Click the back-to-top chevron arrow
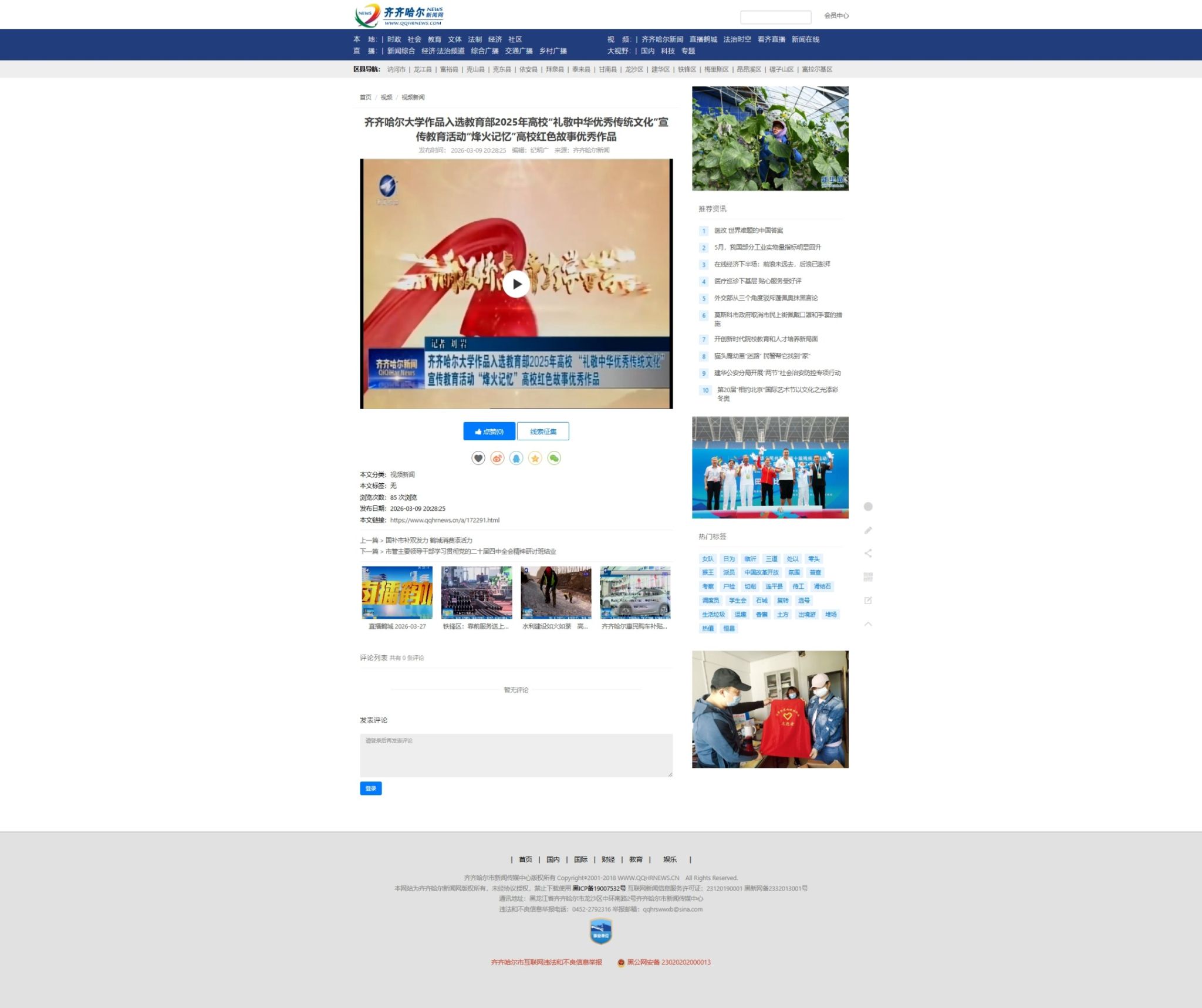Image resolution: width=1202 pixels, height=1008 pixels. pyautogui.click(x=868, y=623)
